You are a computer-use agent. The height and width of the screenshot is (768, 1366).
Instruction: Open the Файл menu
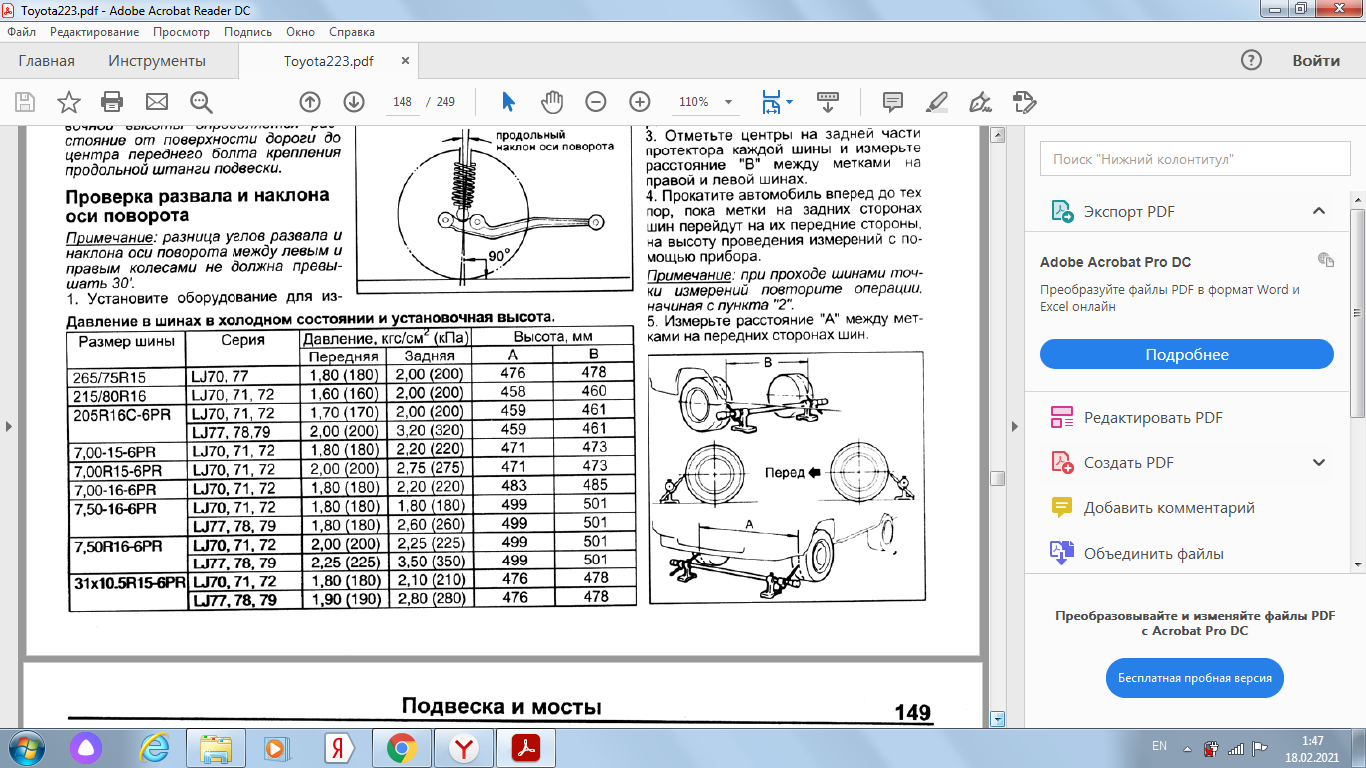(x=21, y=32)
